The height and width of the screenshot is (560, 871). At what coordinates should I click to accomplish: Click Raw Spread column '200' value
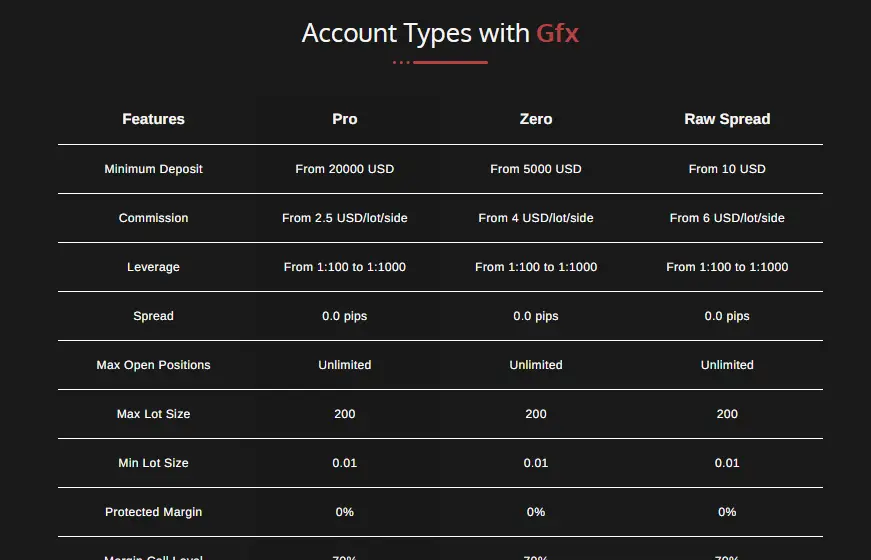pos(727,414)
